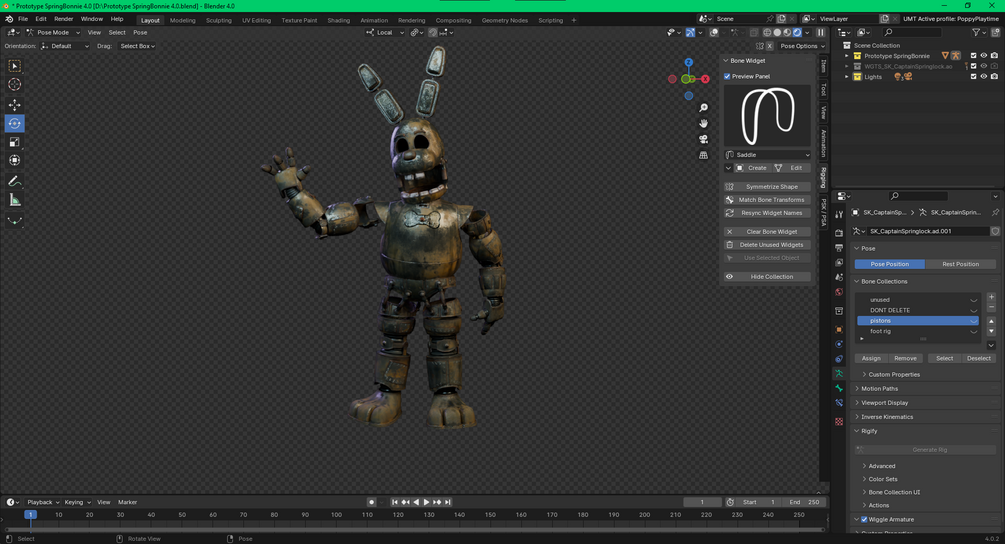Play the animation forward
This screenshot has height=544, width=1005.
426,502
